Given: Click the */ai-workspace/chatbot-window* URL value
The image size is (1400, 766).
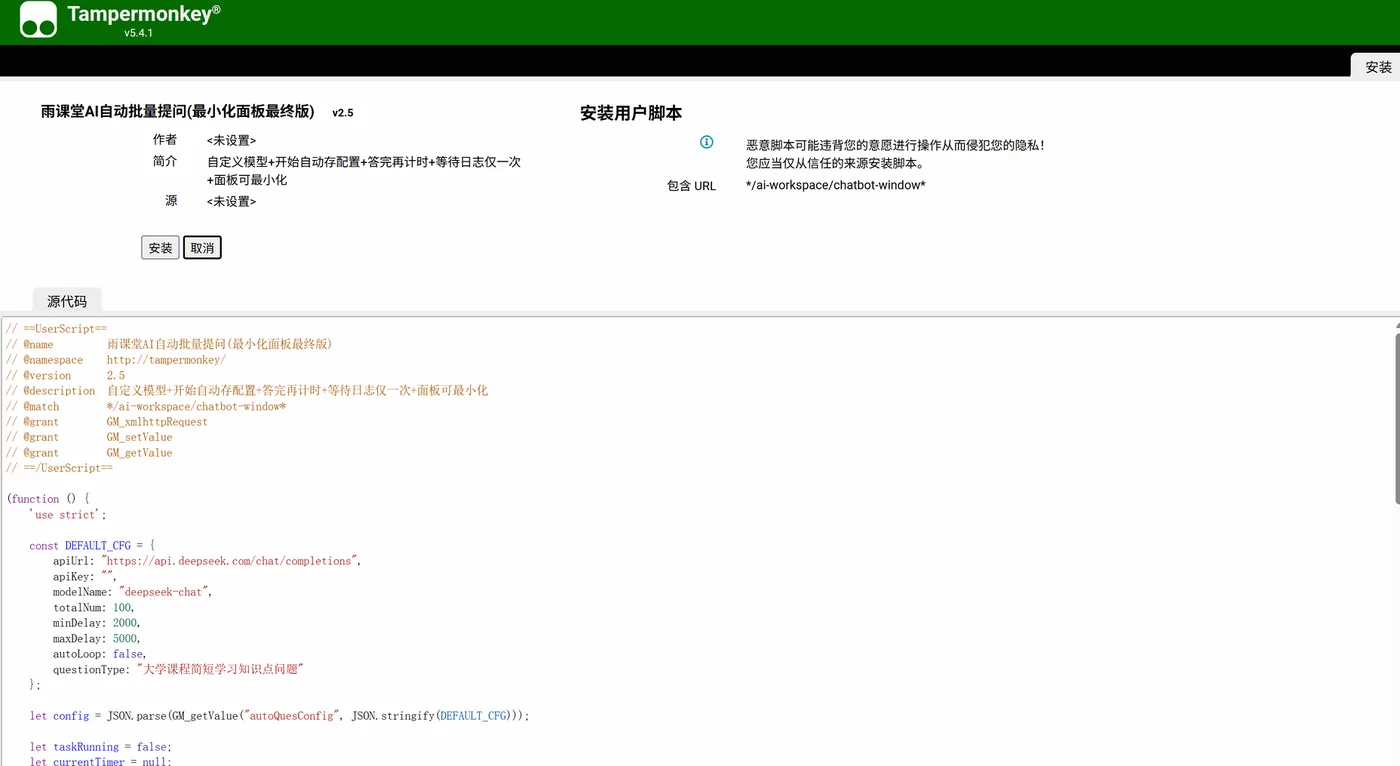Looking at the screenshot, I should 836,185.
